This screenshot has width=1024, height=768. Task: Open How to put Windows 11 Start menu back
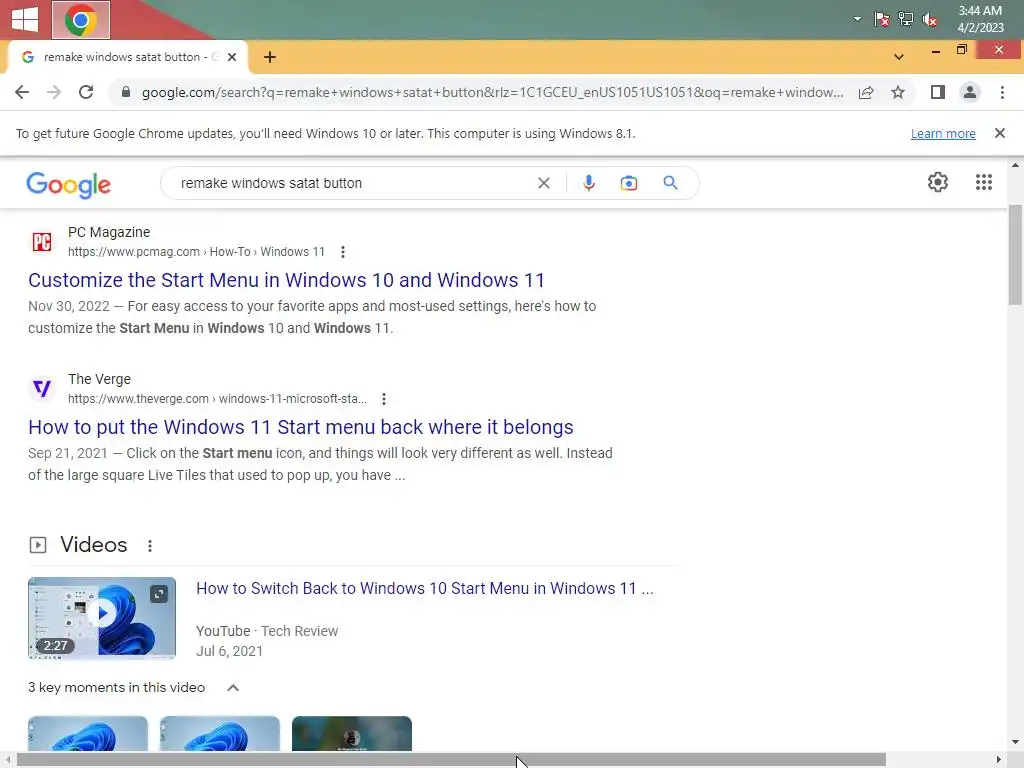pyautogui.click(x=300, y=426)
